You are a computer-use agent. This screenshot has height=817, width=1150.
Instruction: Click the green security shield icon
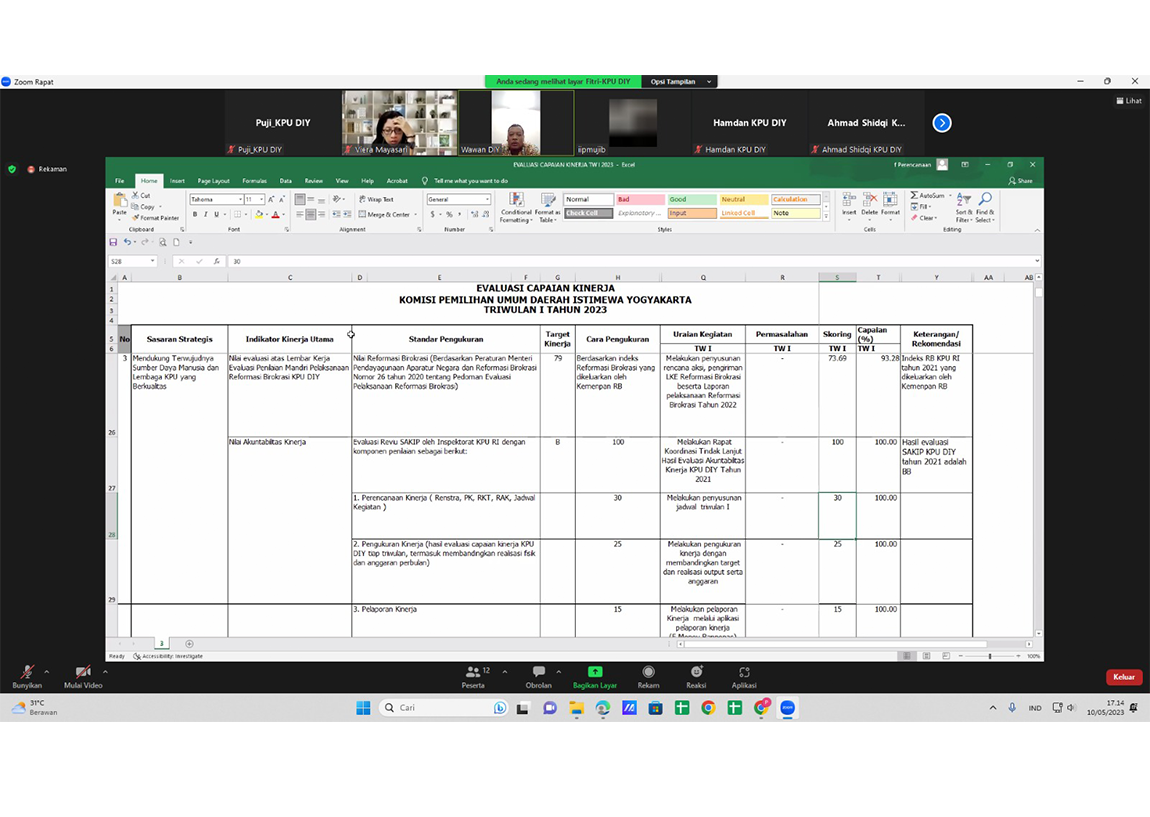pyautogui.click(x=12, y=169)
